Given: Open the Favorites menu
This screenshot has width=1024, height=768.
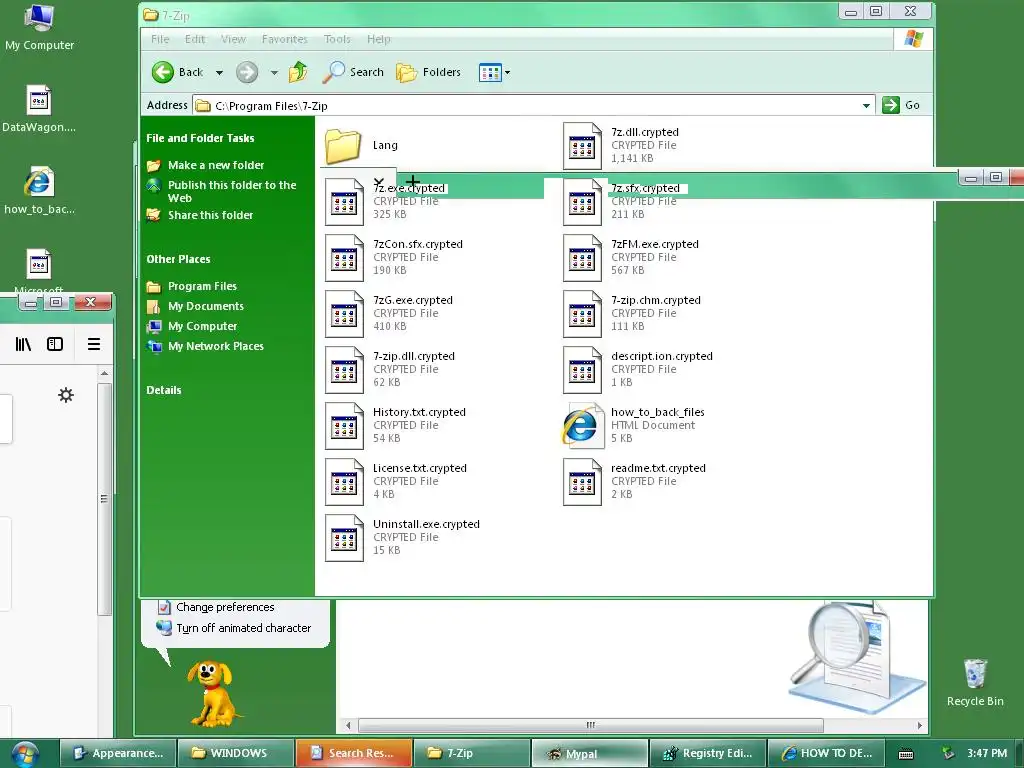Looking at the screenshot, I should point(284,39).
